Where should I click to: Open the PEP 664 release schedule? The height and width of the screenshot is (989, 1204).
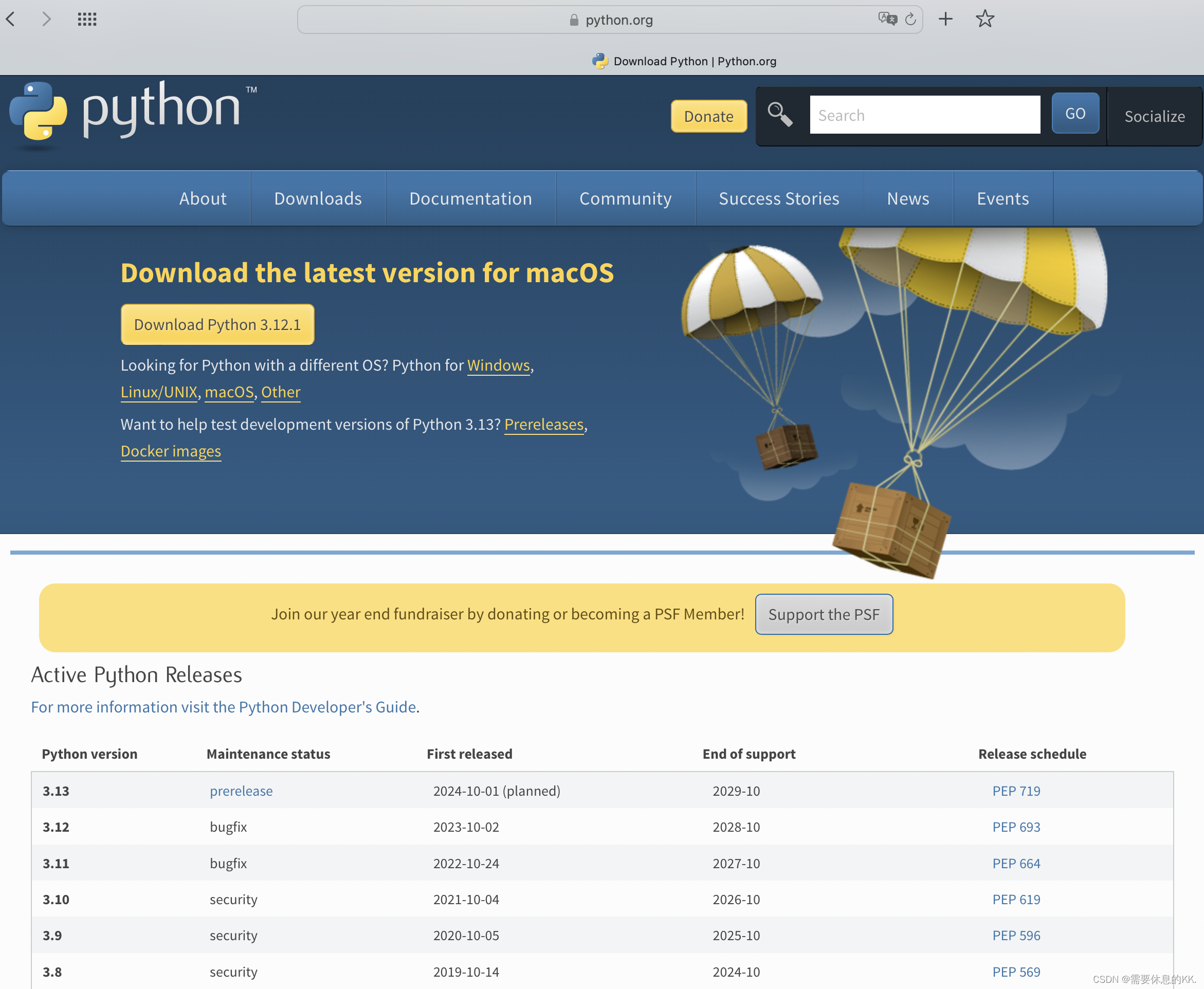coord(1016,863)
